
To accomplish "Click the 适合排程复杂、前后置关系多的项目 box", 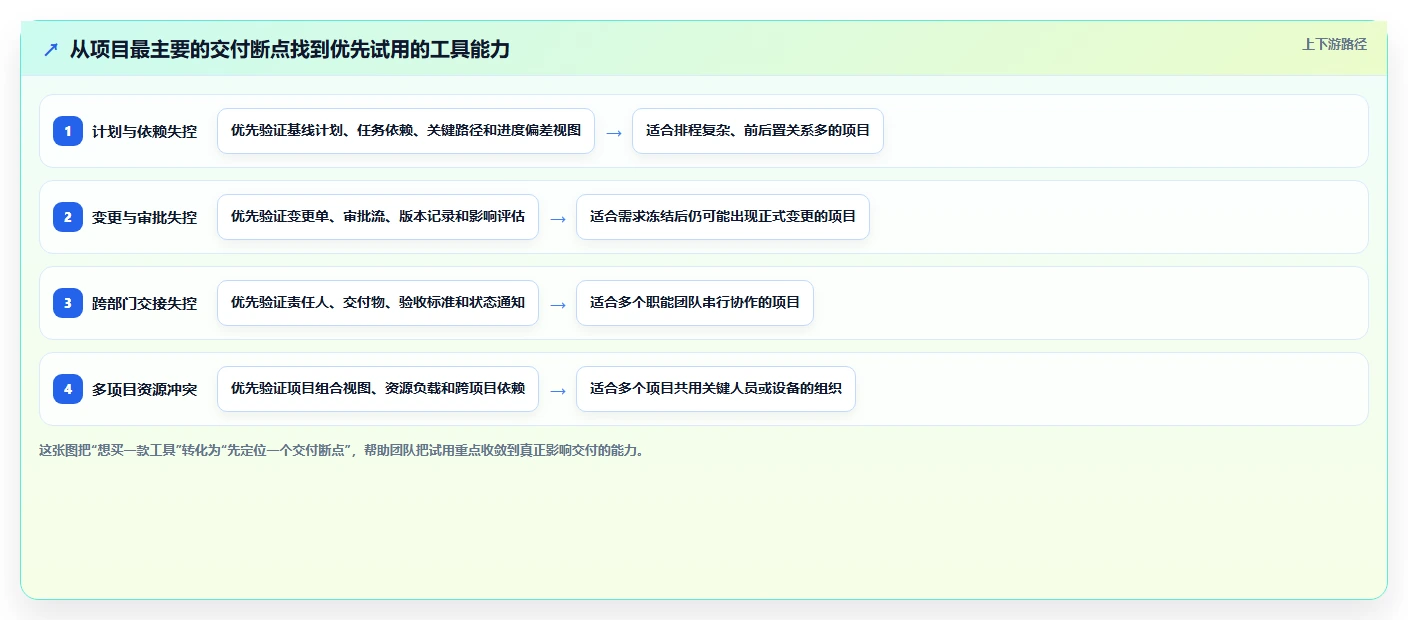I will click(x=758, y=131).
